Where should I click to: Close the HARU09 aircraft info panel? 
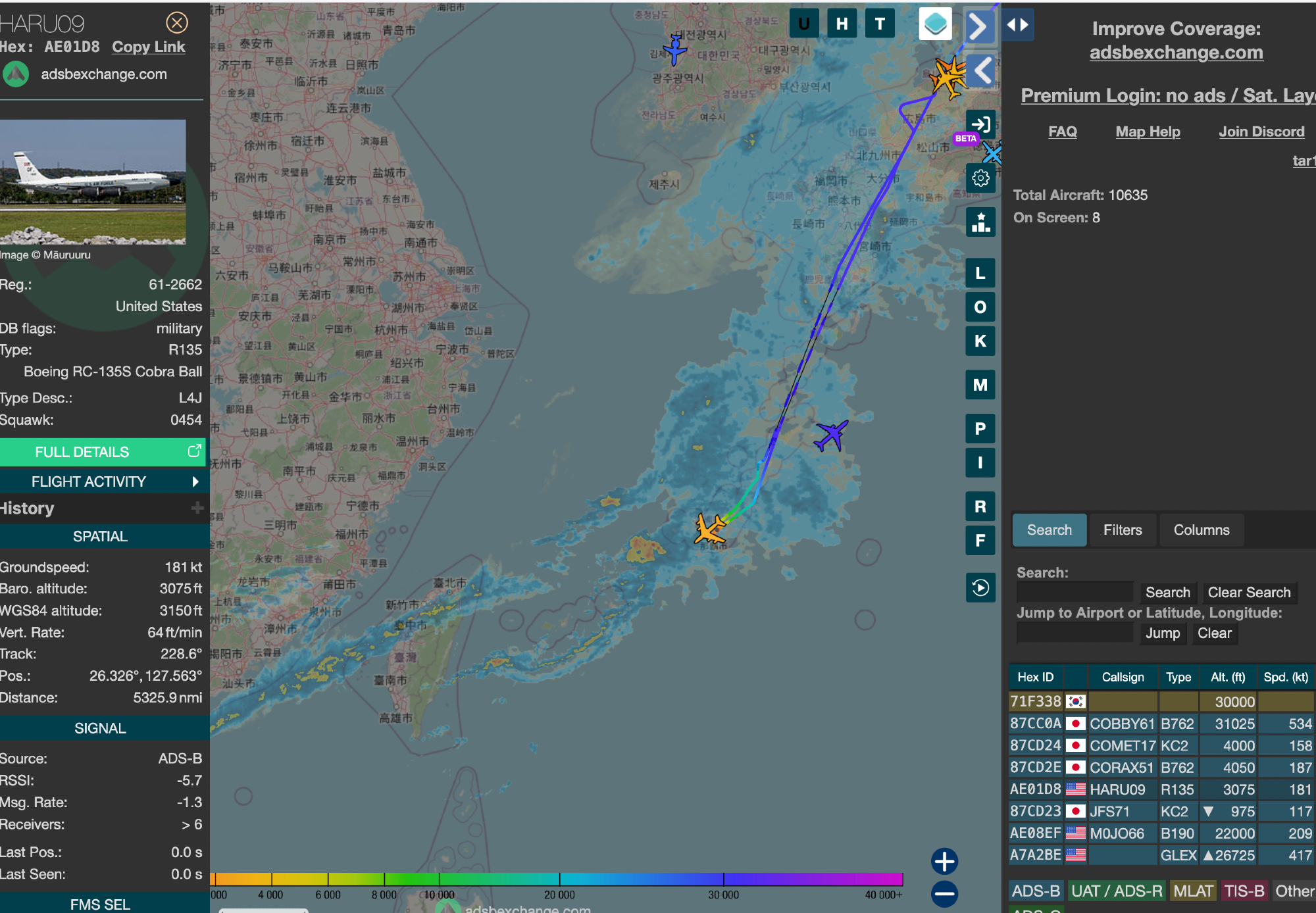(x=176, y=23)
